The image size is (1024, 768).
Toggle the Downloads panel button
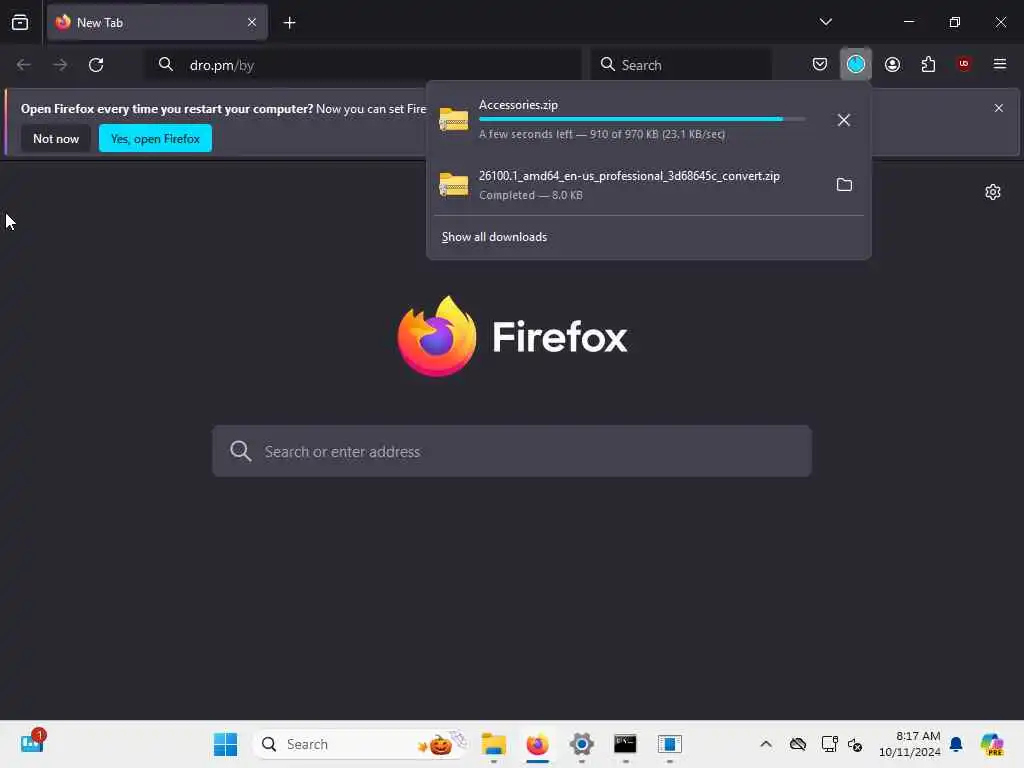point(856,64)
